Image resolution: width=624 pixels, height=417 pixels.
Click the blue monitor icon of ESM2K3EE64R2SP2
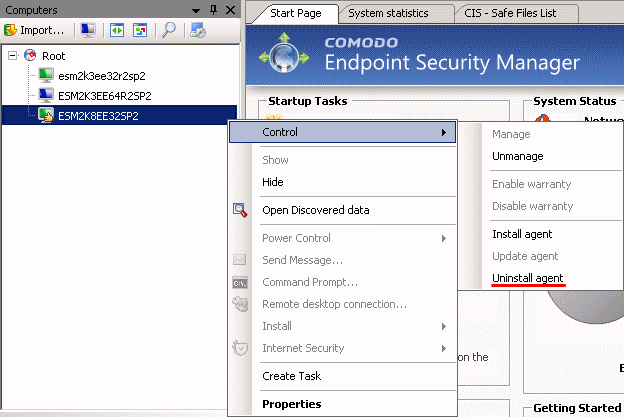coord(46,95)
